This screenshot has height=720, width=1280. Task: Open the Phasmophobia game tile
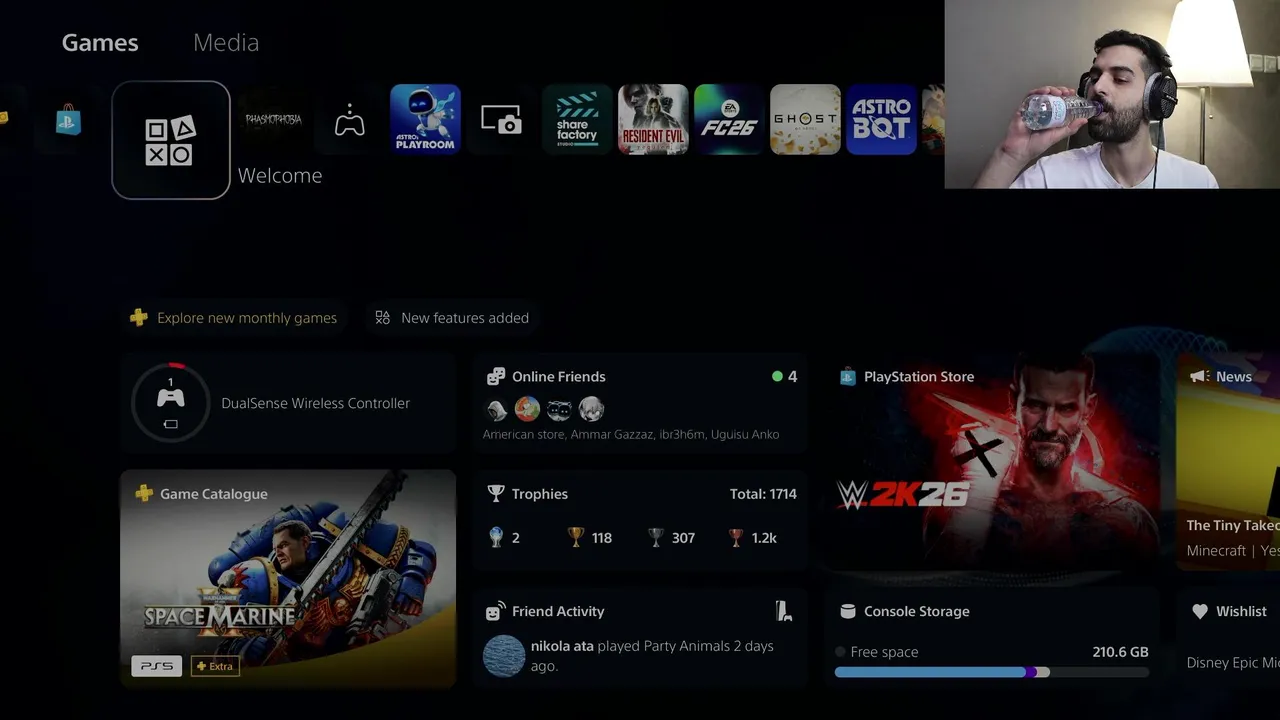point(273,119)
